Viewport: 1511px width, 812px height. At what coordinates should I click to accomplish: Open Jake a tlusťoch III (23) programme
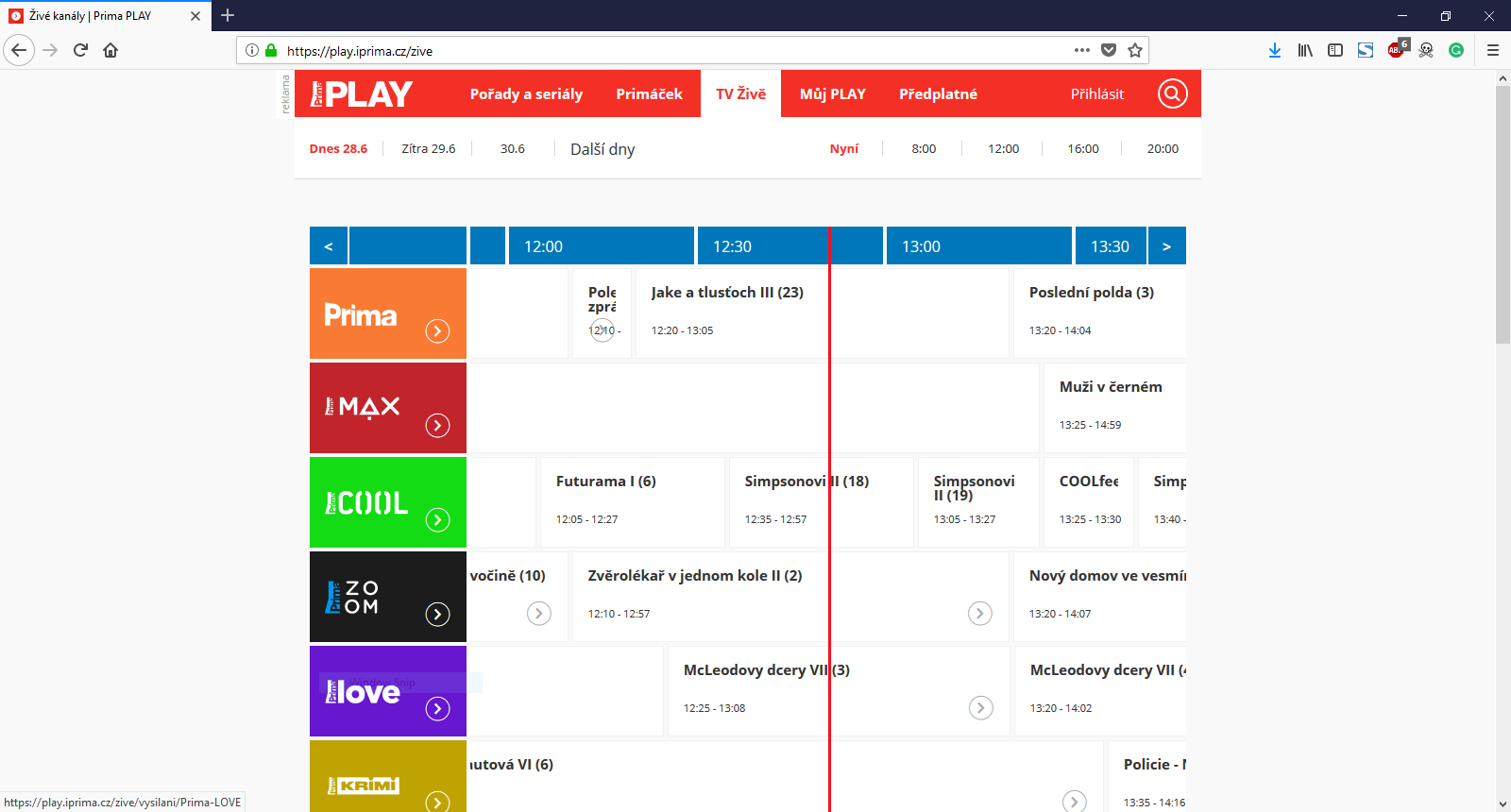click(x=822, y=313)
